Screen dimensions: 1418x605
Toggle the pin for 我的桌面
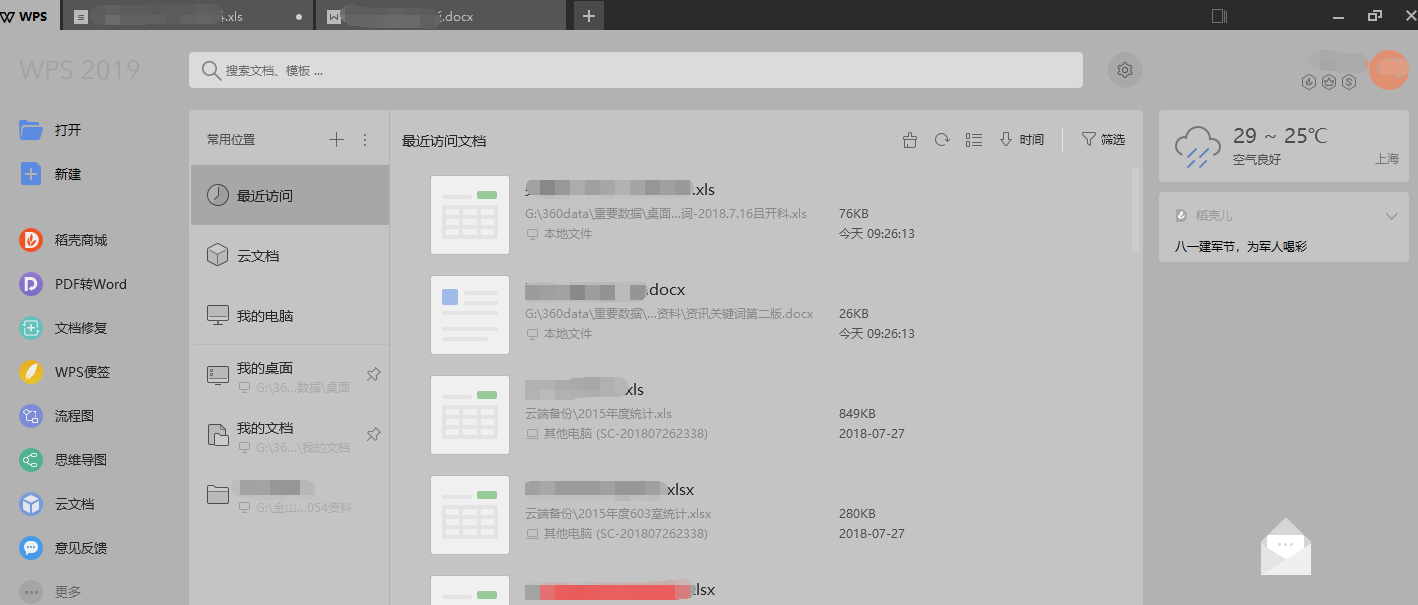click(373, 374)
